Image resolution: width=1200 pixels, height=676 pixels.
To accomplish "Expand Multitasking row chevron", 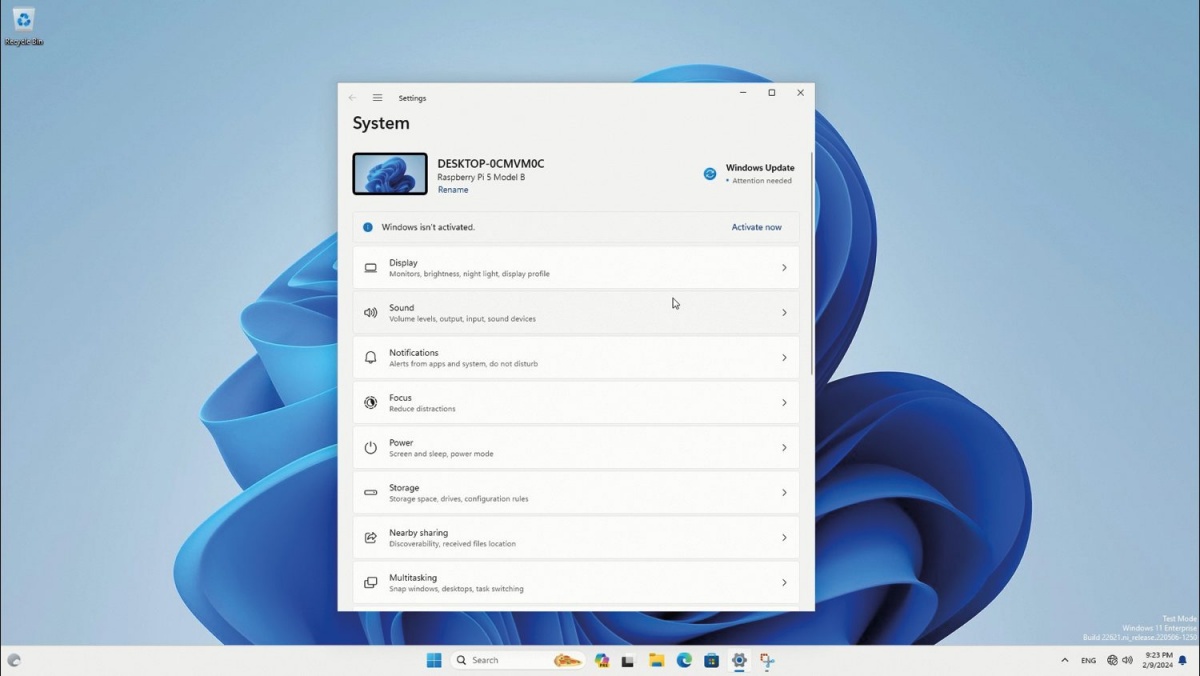I will [784, 582].
